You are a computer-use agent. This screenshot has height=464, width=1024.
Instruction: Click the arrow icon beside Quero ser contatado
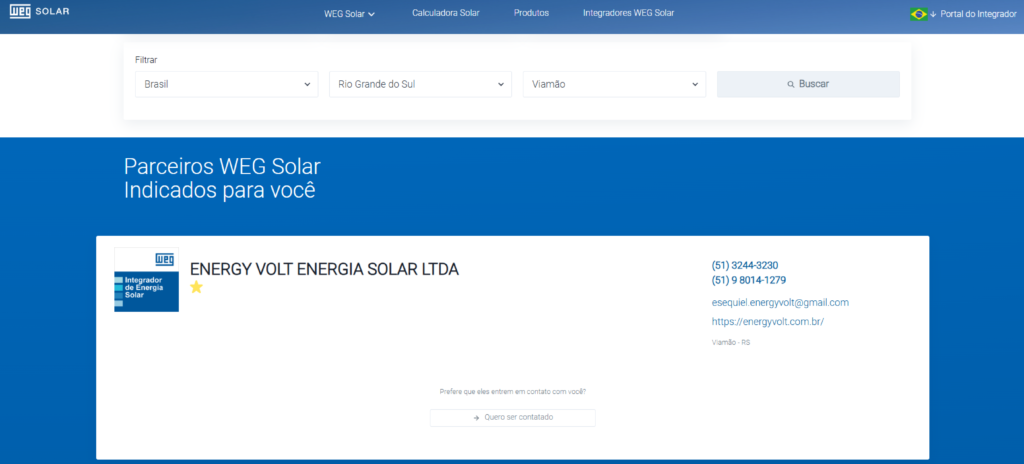[477, 417]
